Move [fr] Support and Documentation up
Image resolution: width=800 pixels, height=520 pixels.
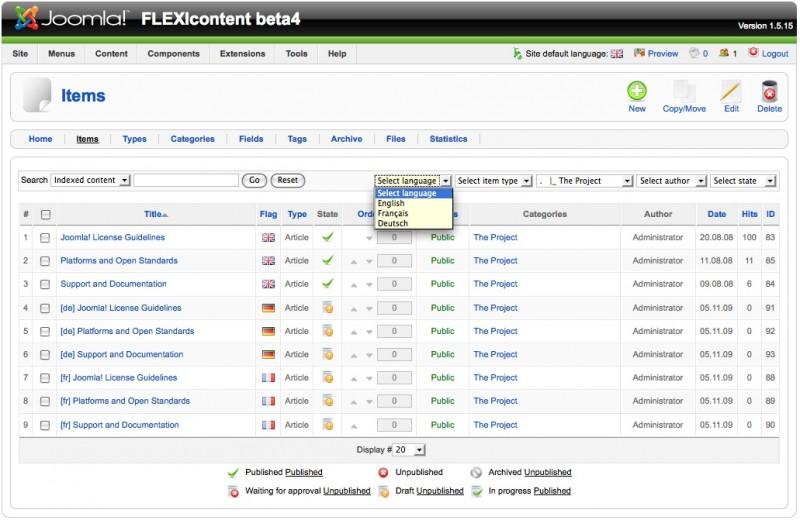[354, 426]
